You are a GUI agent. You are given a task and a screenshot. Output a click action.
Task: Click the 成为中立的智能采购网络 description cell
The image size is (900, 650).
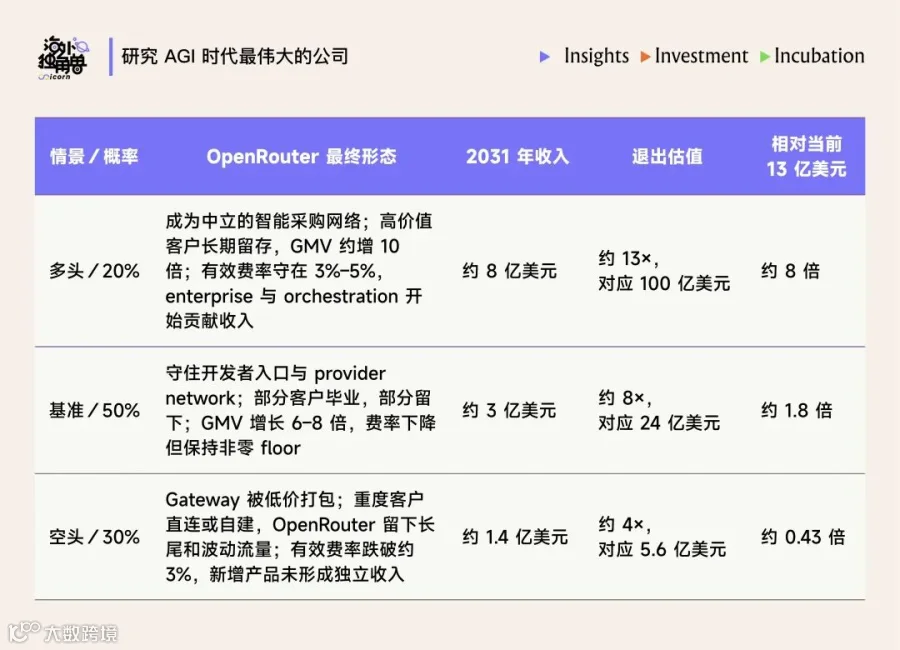coord(299,270)
